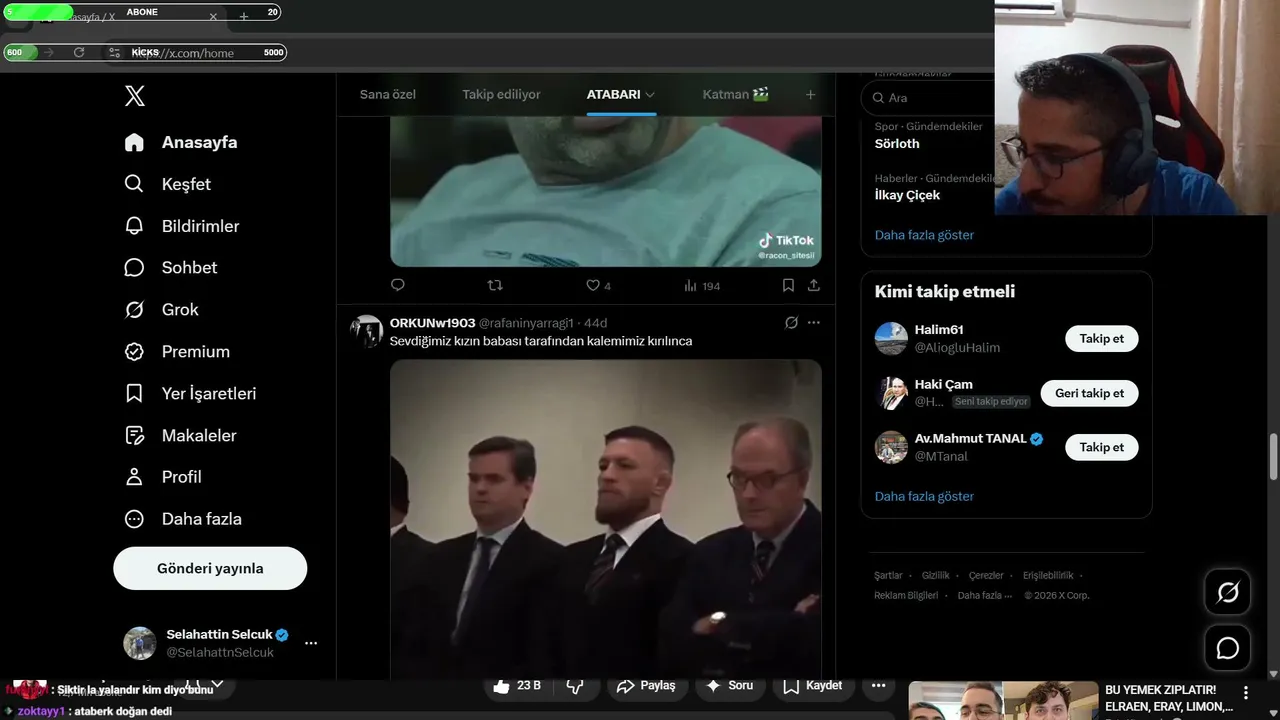View analytics showing 194 views

tap(702, 286)
